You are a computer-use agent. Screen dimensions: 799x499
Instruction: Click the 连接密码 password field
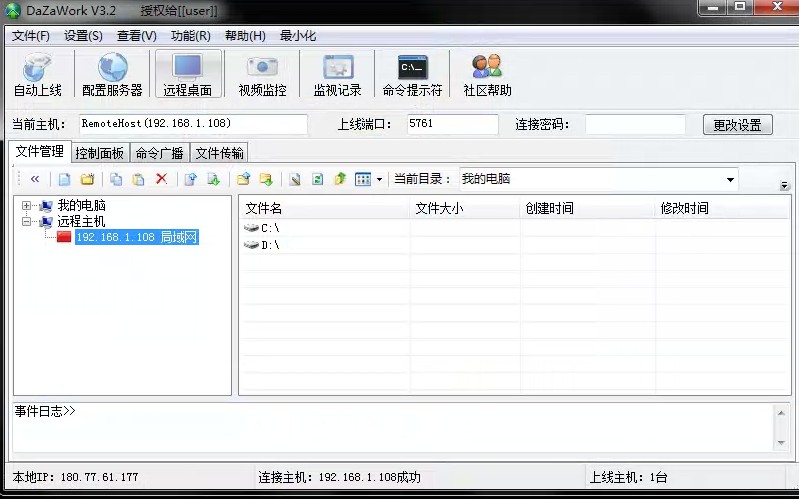pos(635,124)
